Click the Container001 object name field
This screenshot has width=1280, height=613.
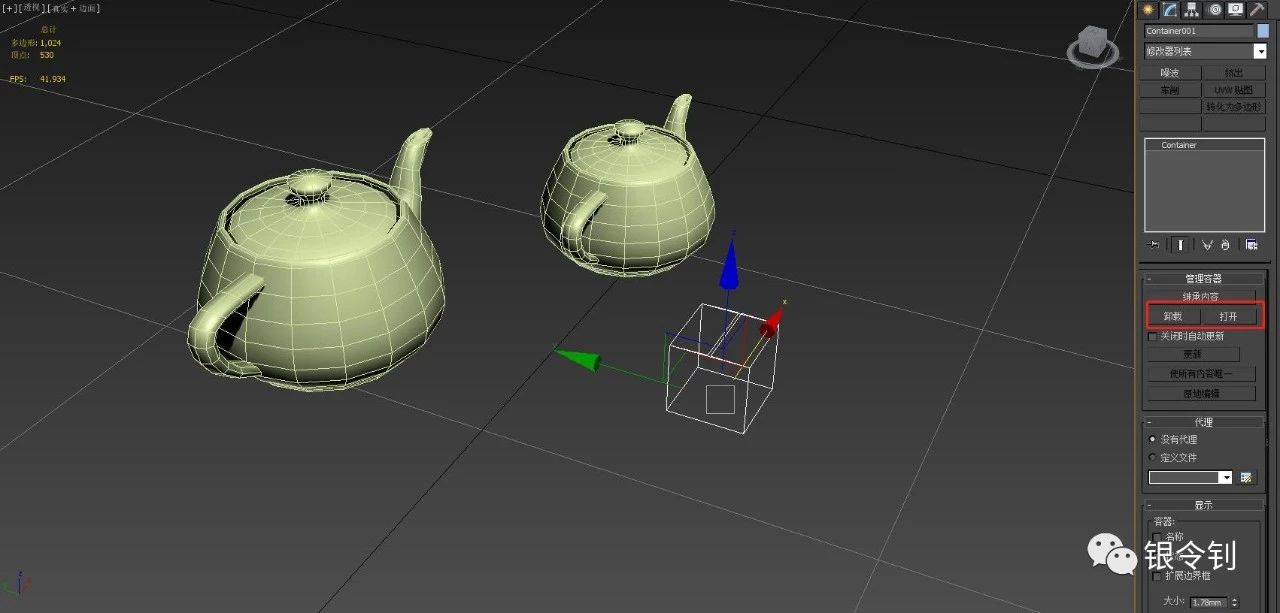point(1198,31)
